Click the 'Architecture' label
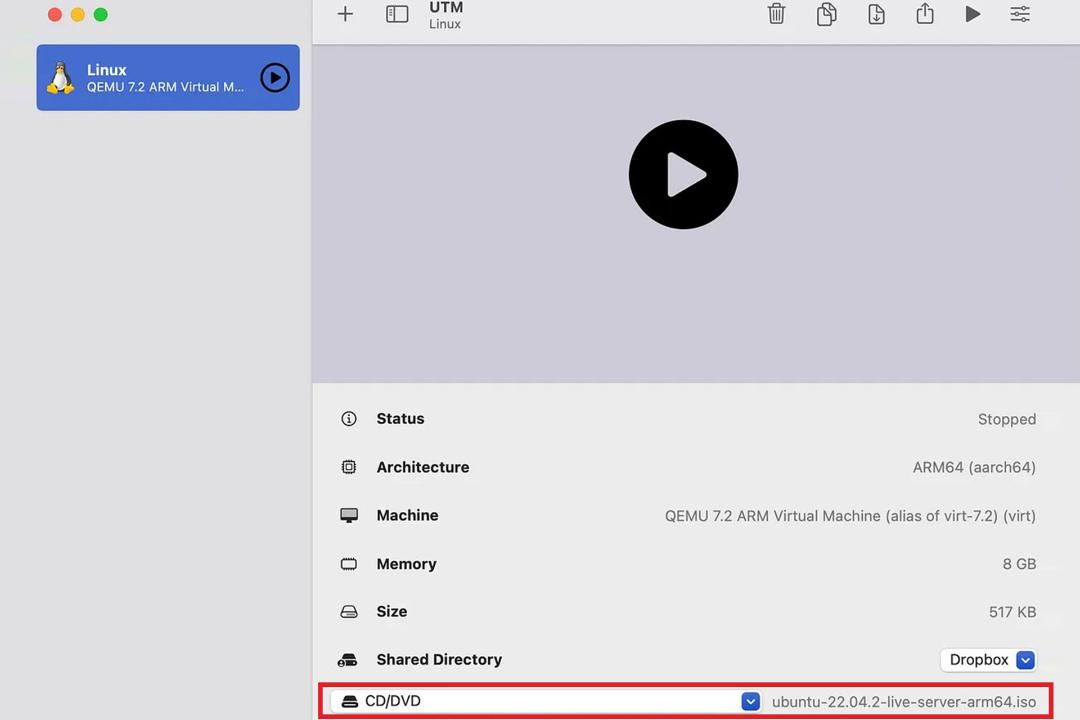Image resolution: width=1080 pixels, height=720 pixels. 422,467
